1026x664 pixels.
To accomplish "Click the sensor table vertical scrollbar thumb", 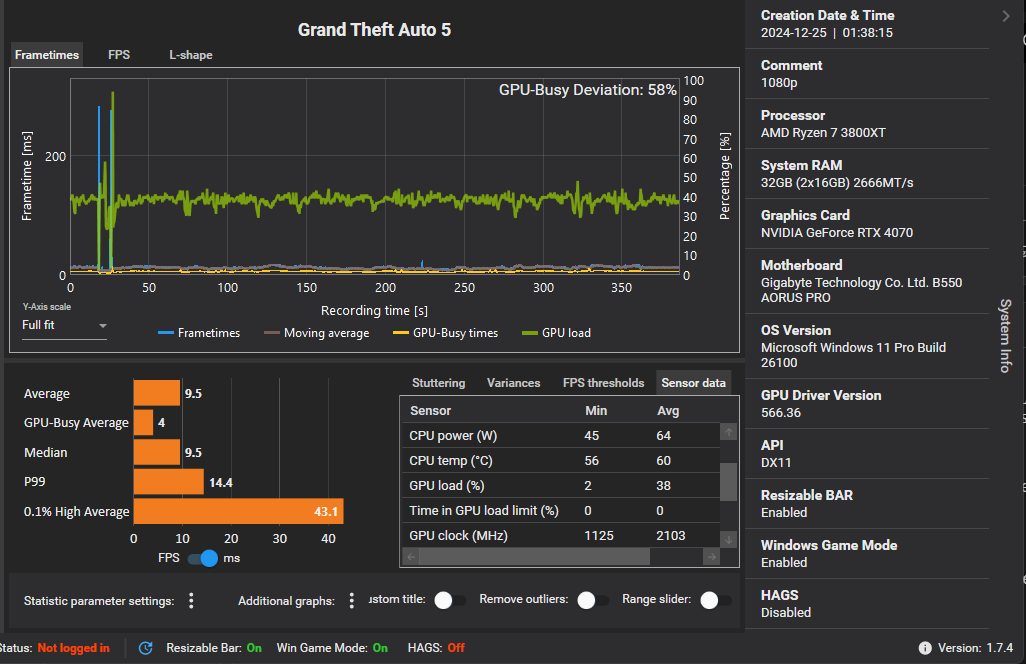I will coord(728,482).
